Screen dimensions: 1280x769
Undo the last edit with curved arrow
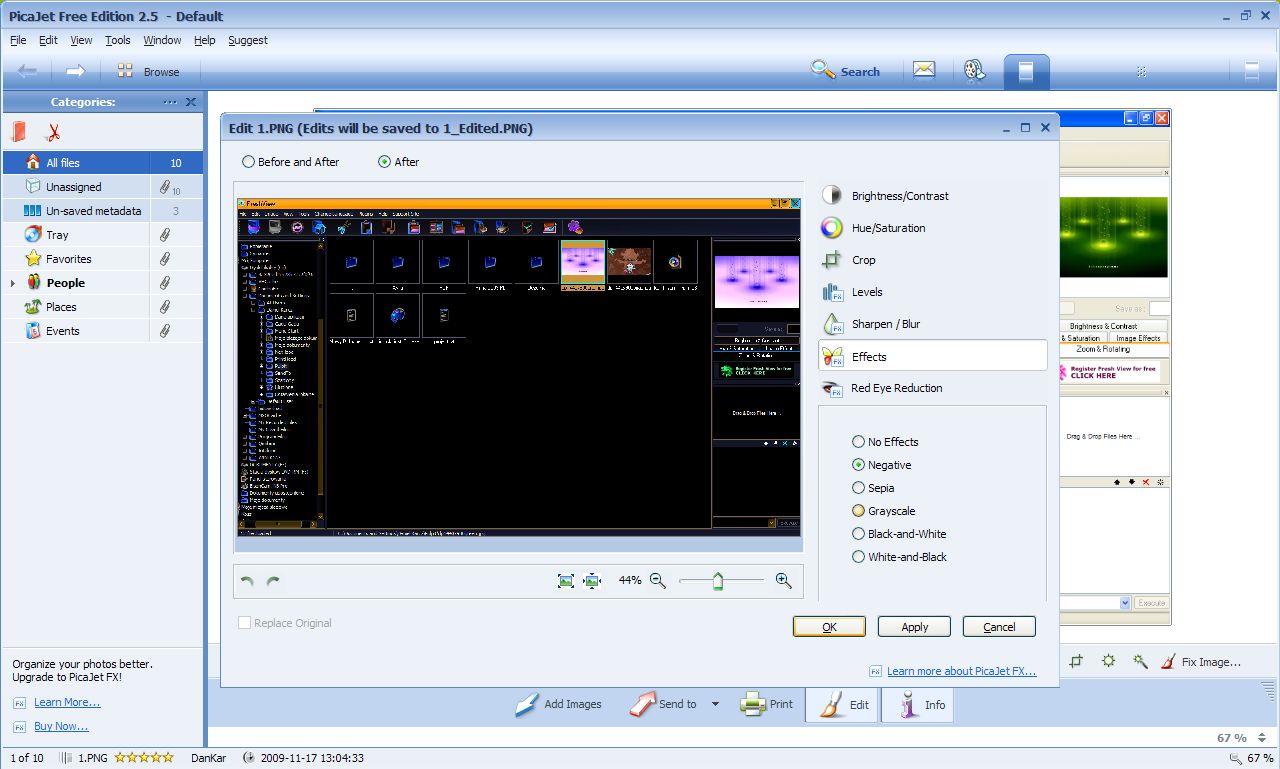click(x=248, y=581)
